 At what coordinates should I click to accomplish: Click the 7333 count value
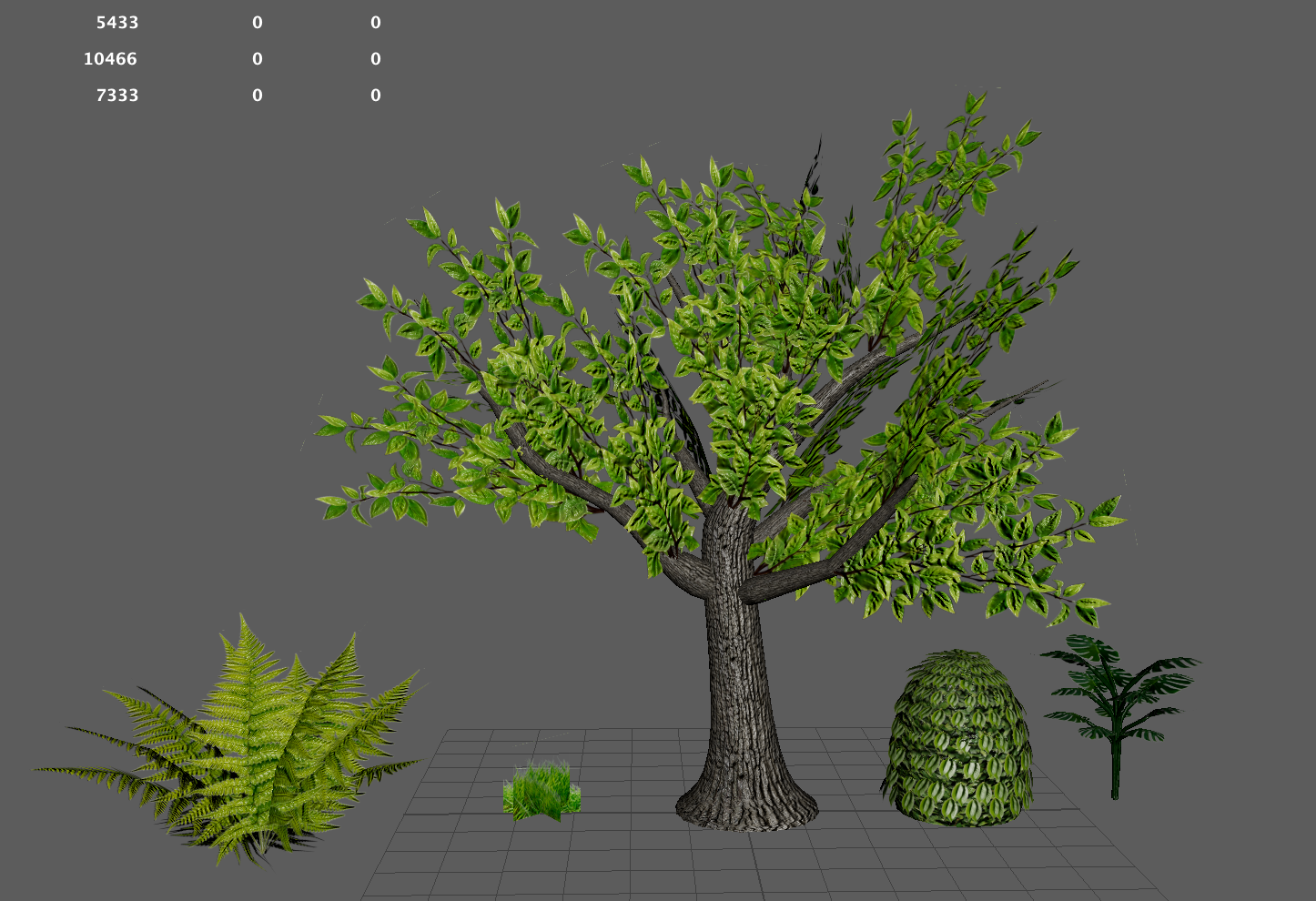[117, 96]
